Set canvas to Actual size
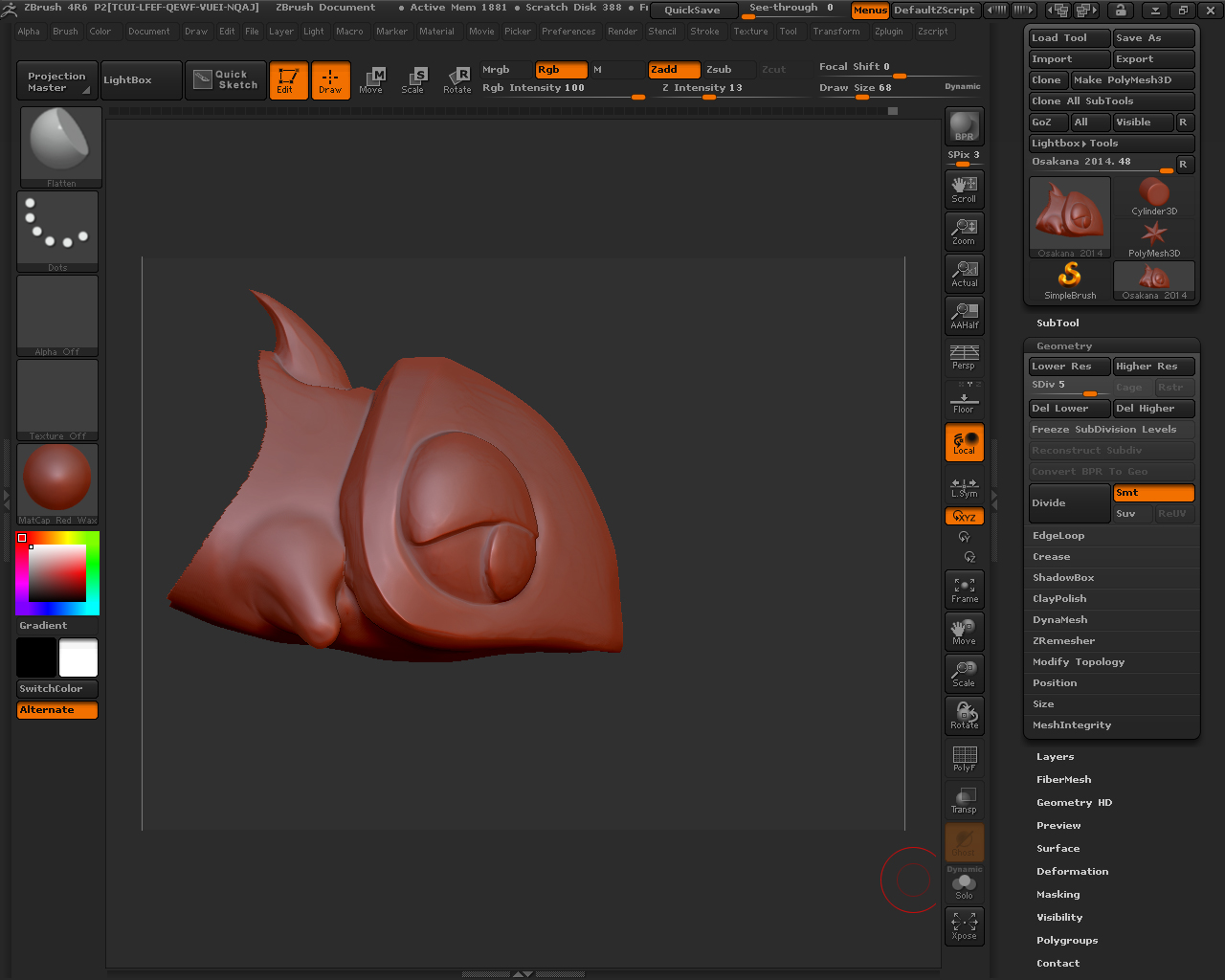Screen dimensions: 1225x980 click(964, 273)
